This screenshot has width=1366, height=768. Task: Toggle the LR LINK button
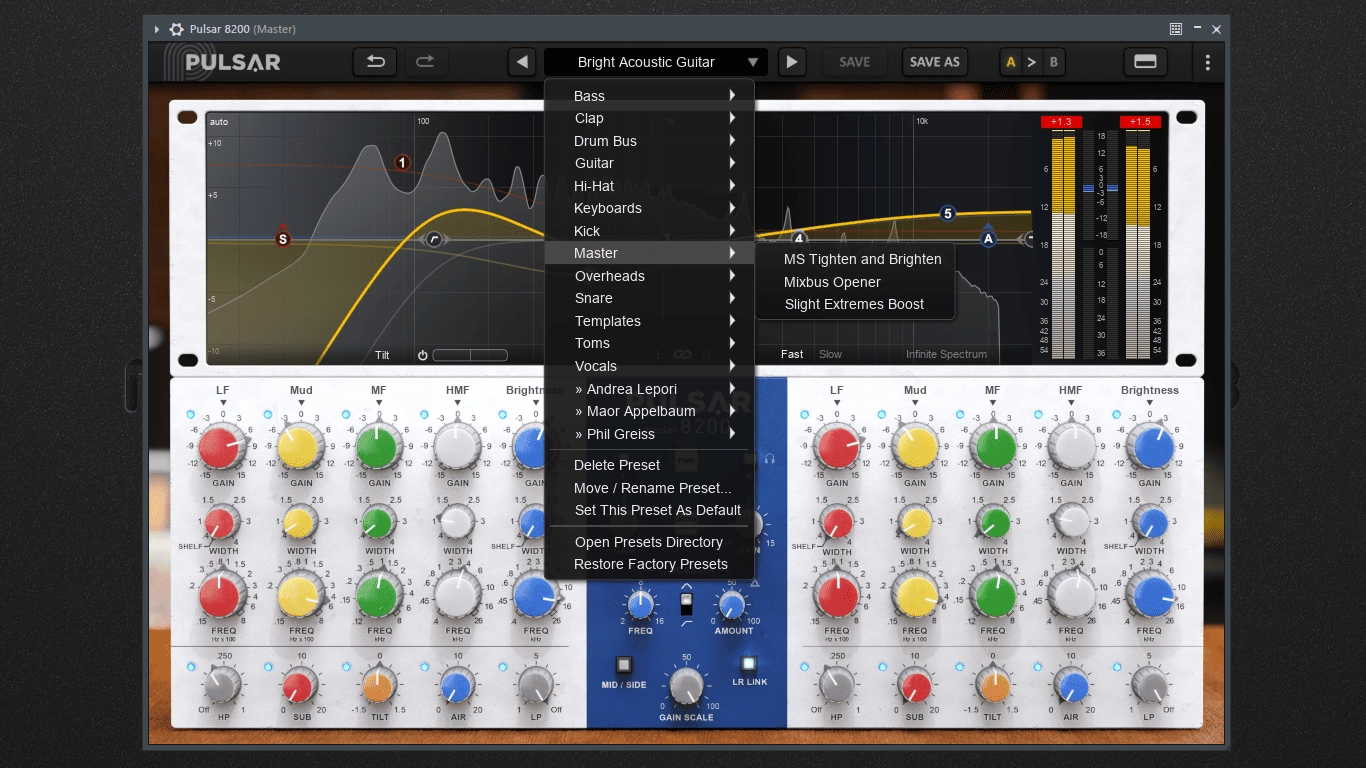tap(748, 663)
